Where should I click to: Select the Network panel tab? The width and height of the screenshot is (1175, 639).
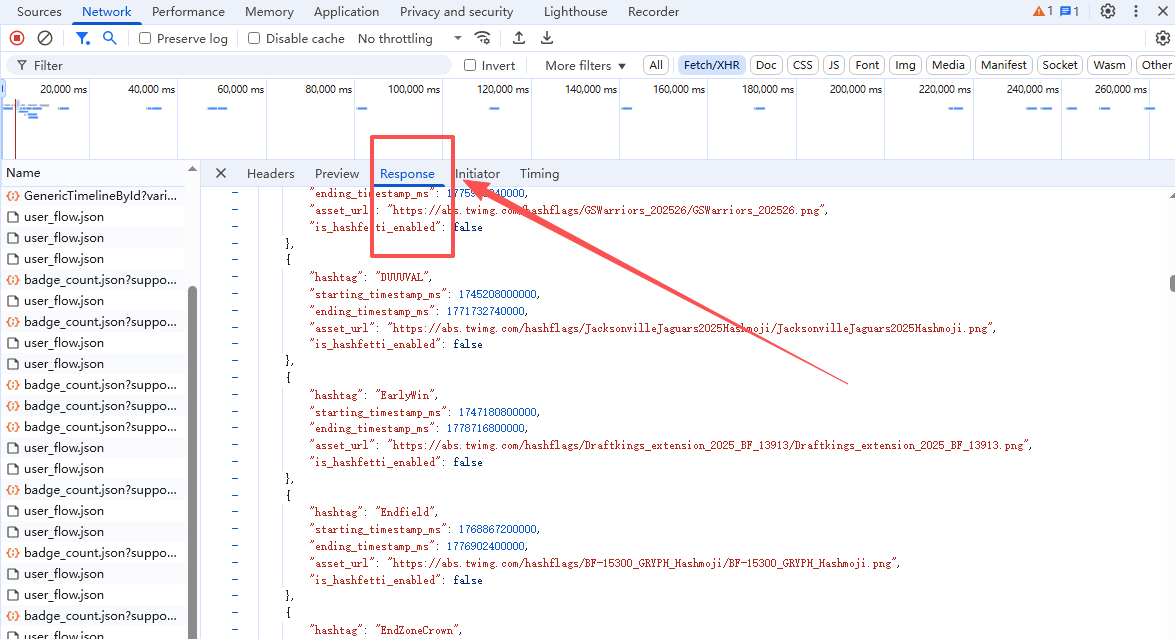point(106,11)
